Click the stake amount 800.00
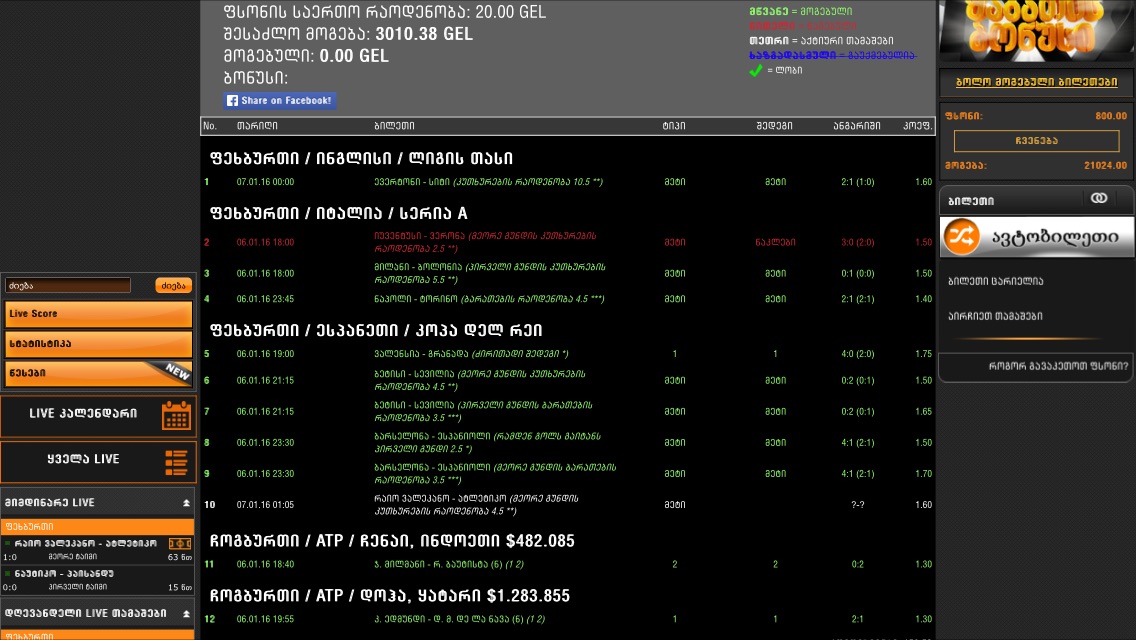 1111,116
